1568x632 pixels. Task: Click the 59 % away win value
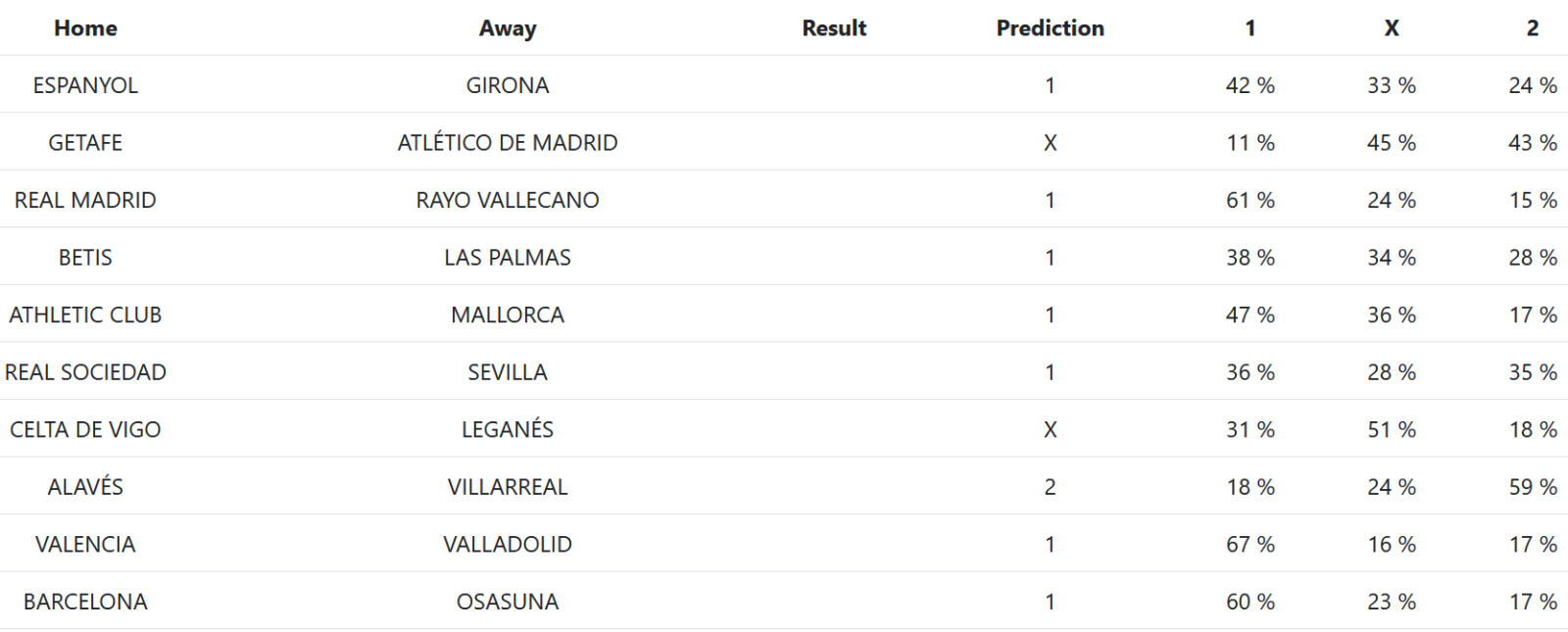point(1533,487)
